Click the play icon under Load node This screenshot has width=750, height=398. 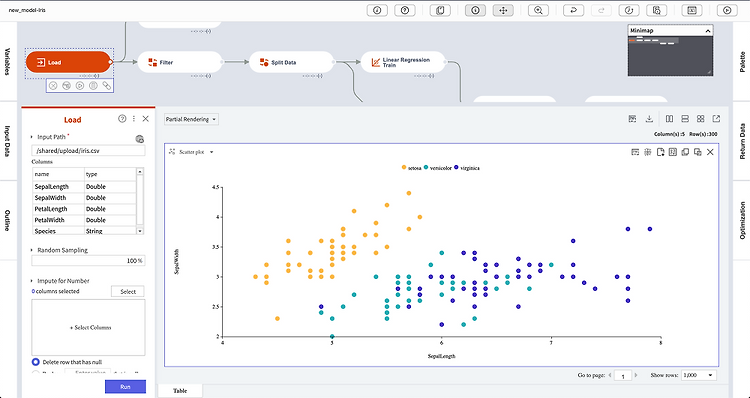(x=80, y=86)
